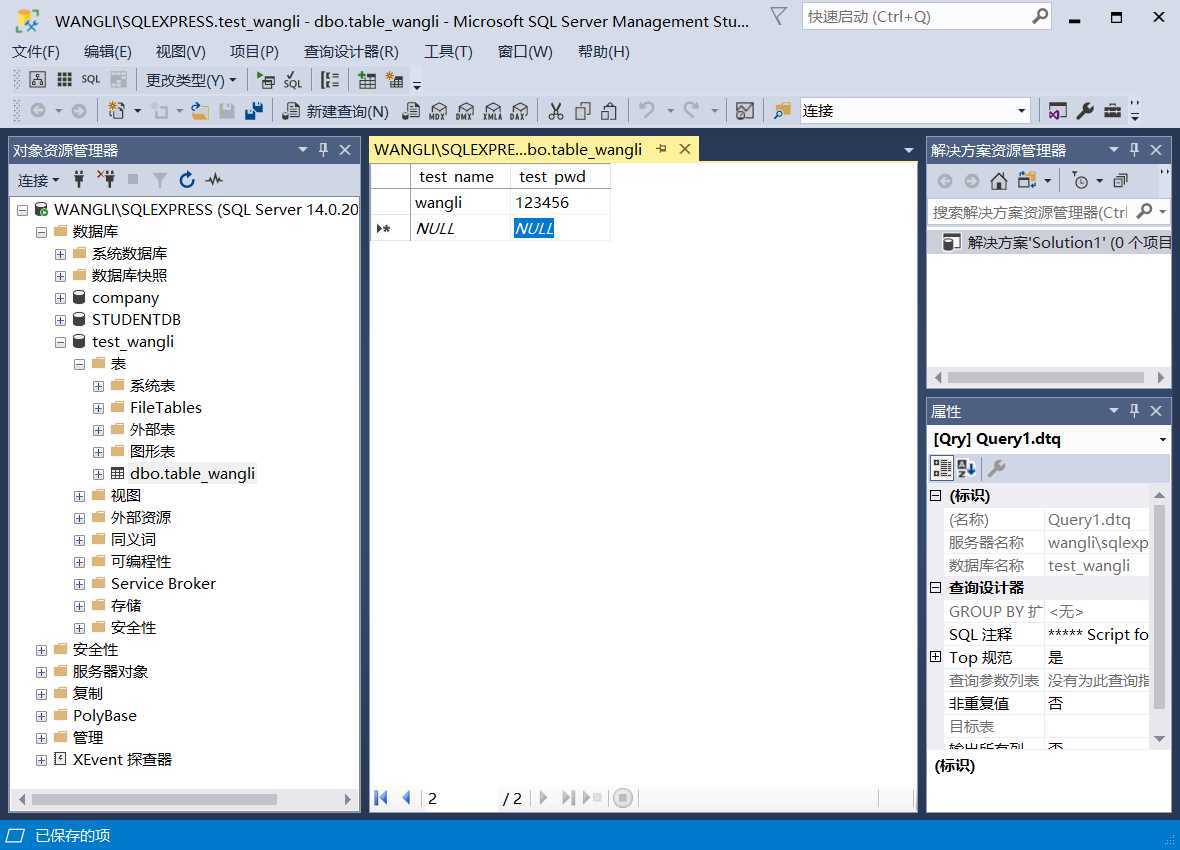Click the wangli cell in test_name column
The height and width of the screenshot is (850, 1180).
[x=461, y=203]
